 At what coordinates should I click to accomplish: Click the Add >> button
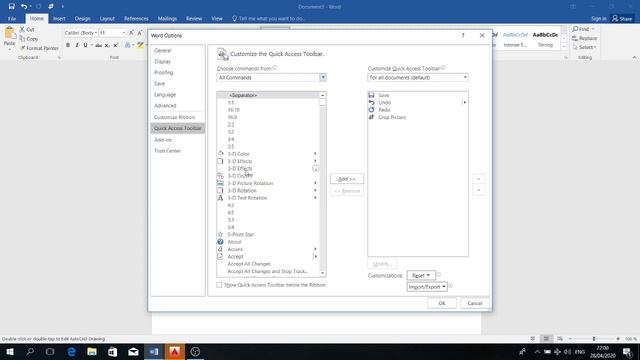tap(347, 179)
